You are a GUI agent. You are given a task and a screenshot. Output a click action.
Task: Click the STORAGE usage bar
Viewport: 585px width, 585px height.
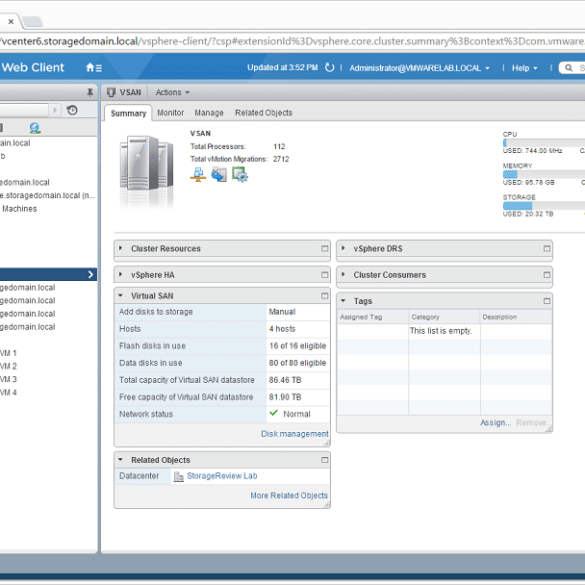point(544,206)
